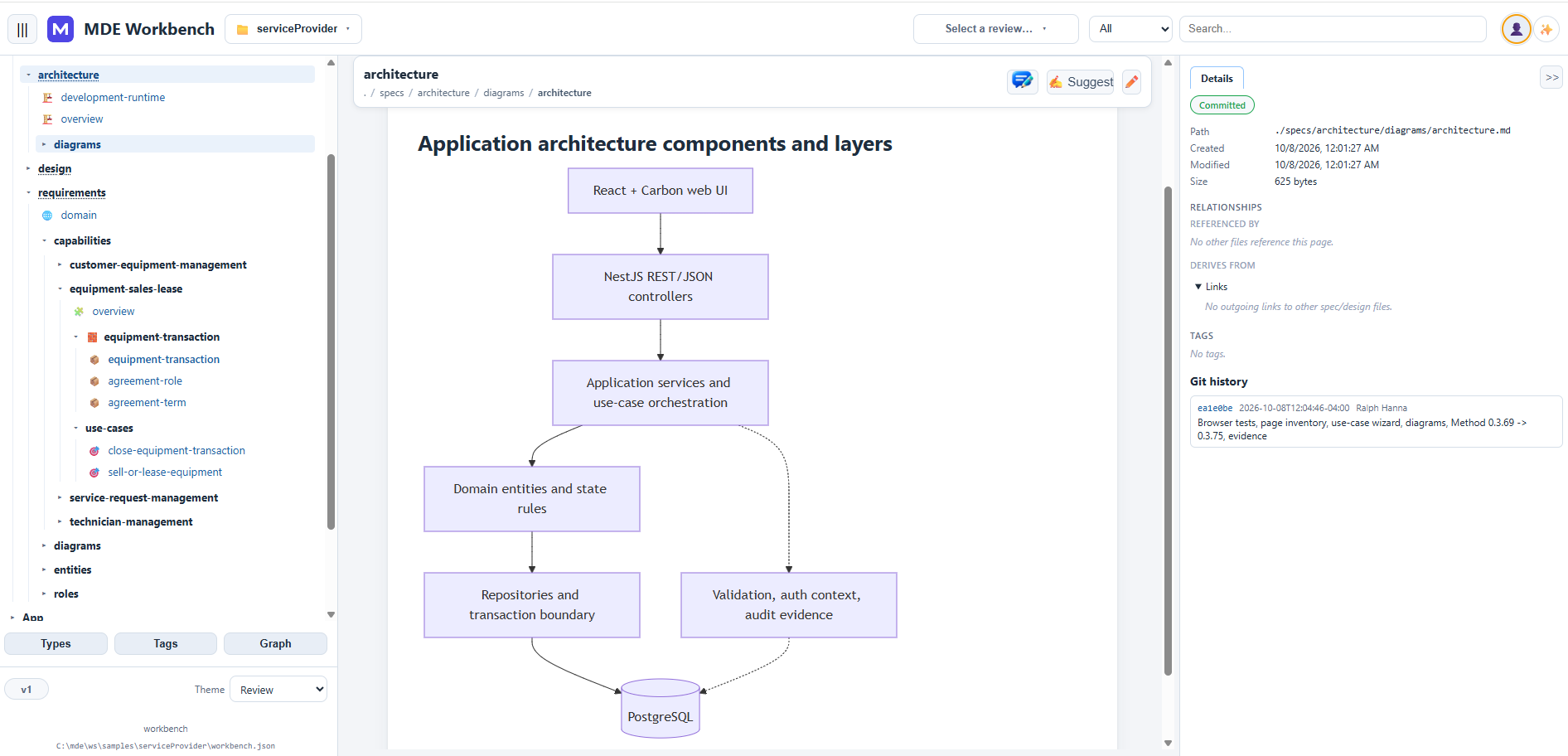Open close-equipment-transaction use case
This screenshot has width=1568, height=756.
[176, 450]
